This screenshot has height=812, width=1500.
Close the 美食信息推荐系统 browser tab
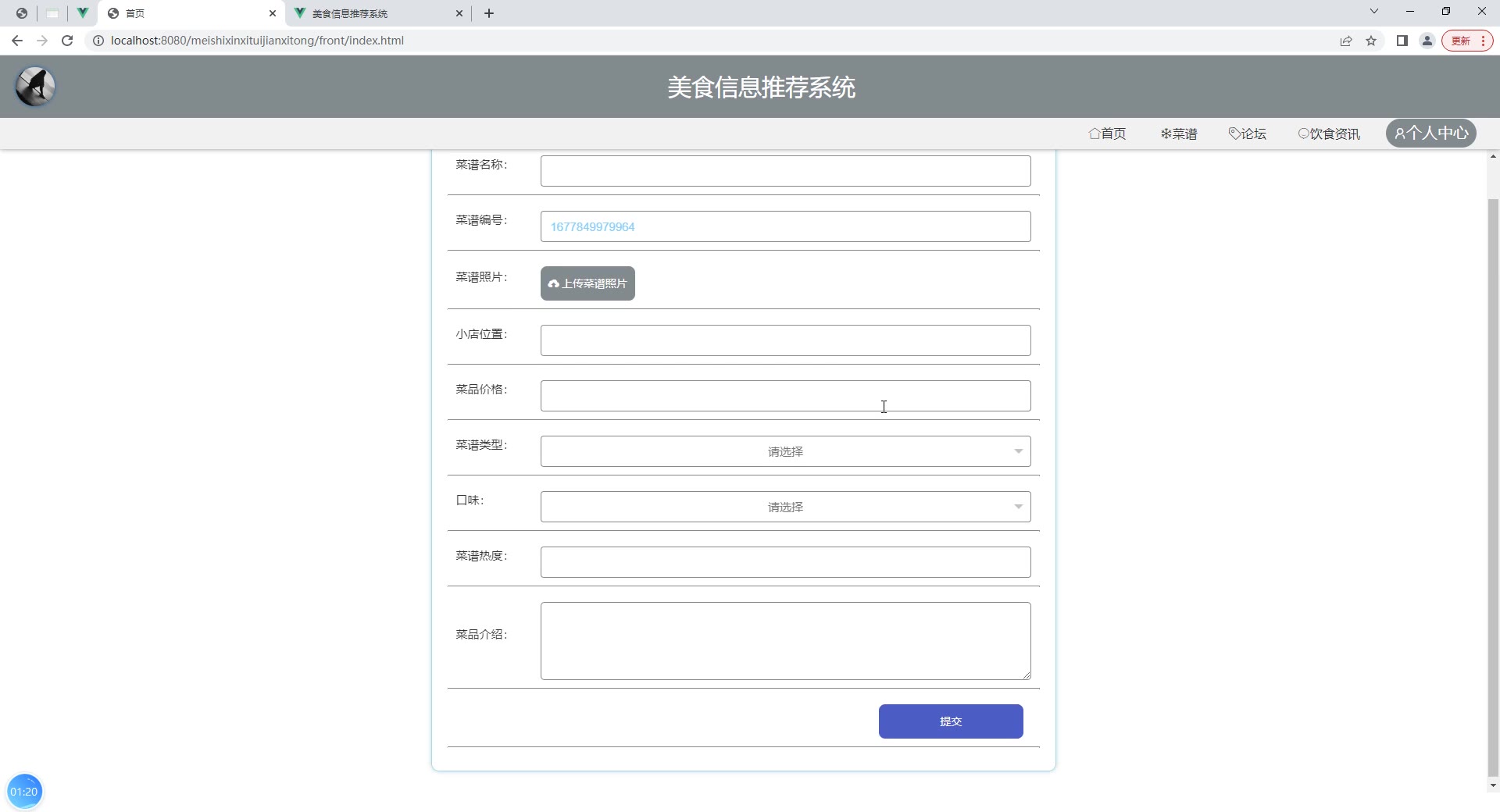(x=459, y=13)
